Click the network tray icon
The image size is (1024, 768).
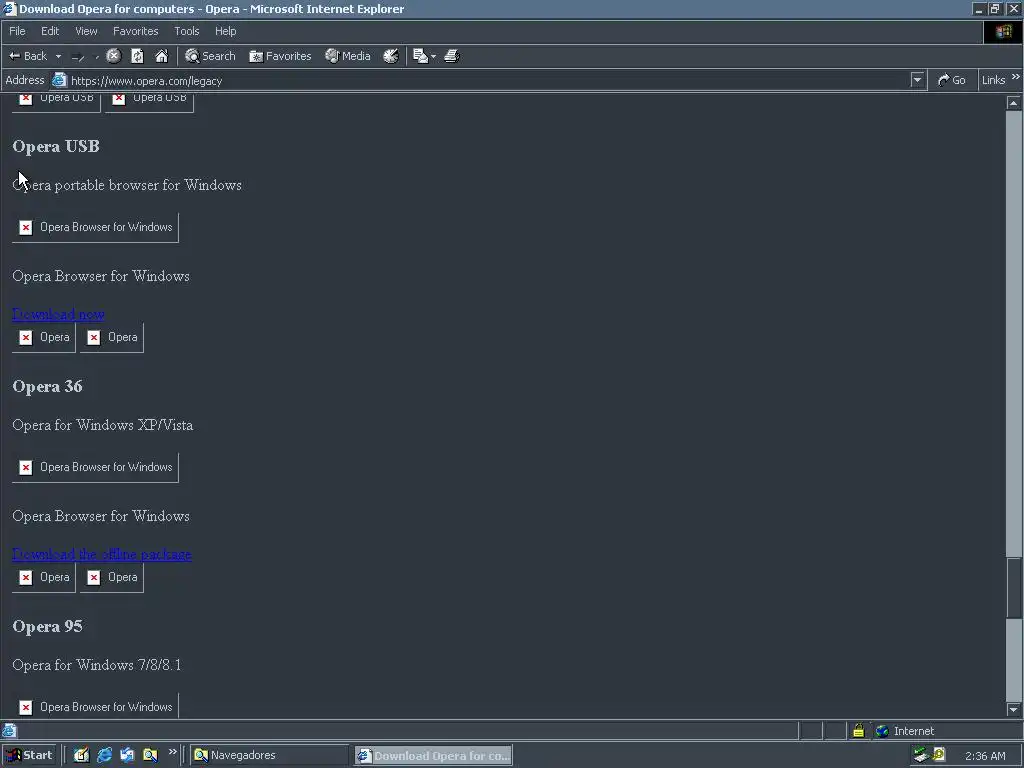click(x=921, y=755)
